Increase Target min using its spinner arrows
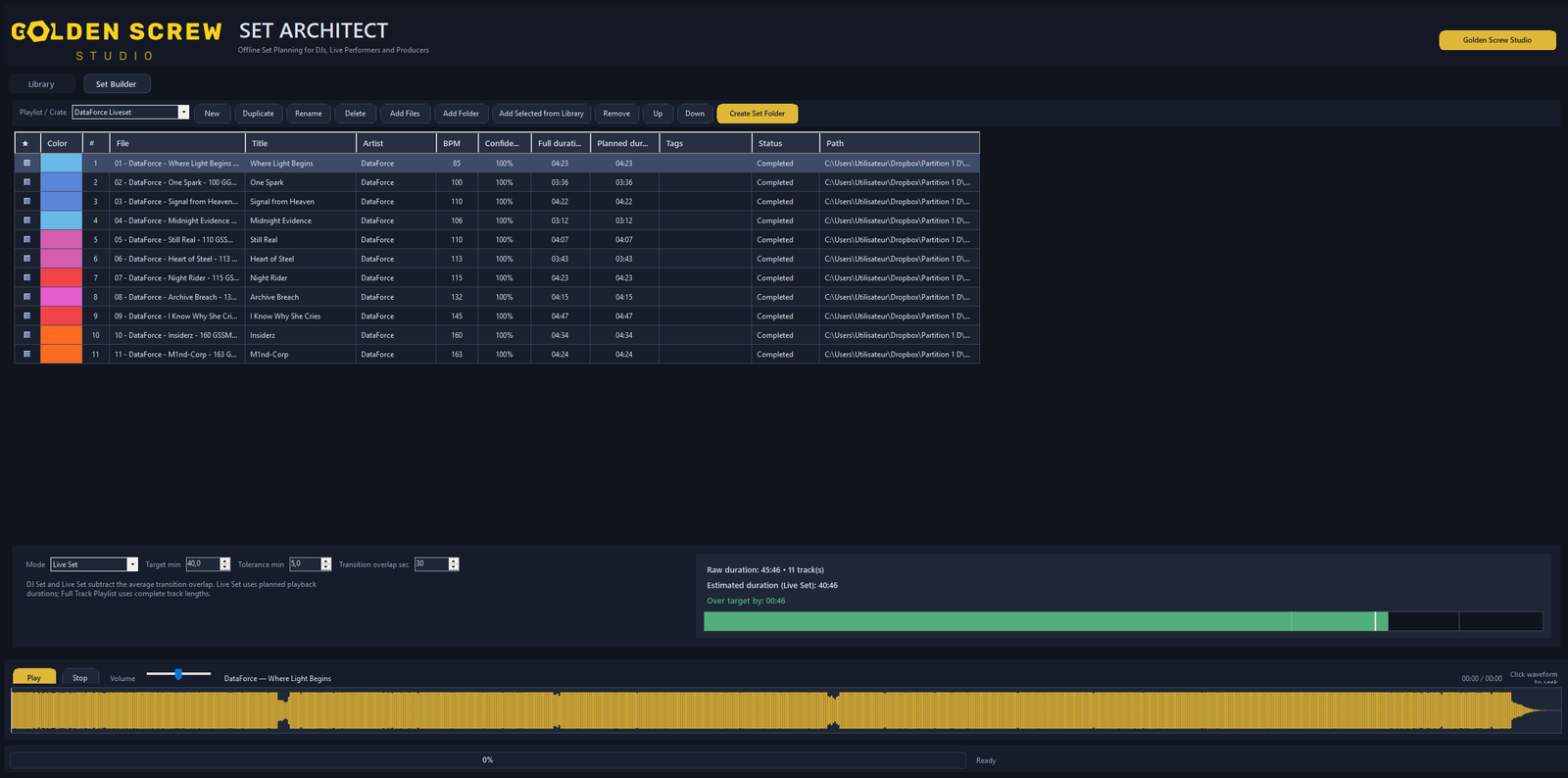The width and height of the screenshot is (1568, 778). 225,561
